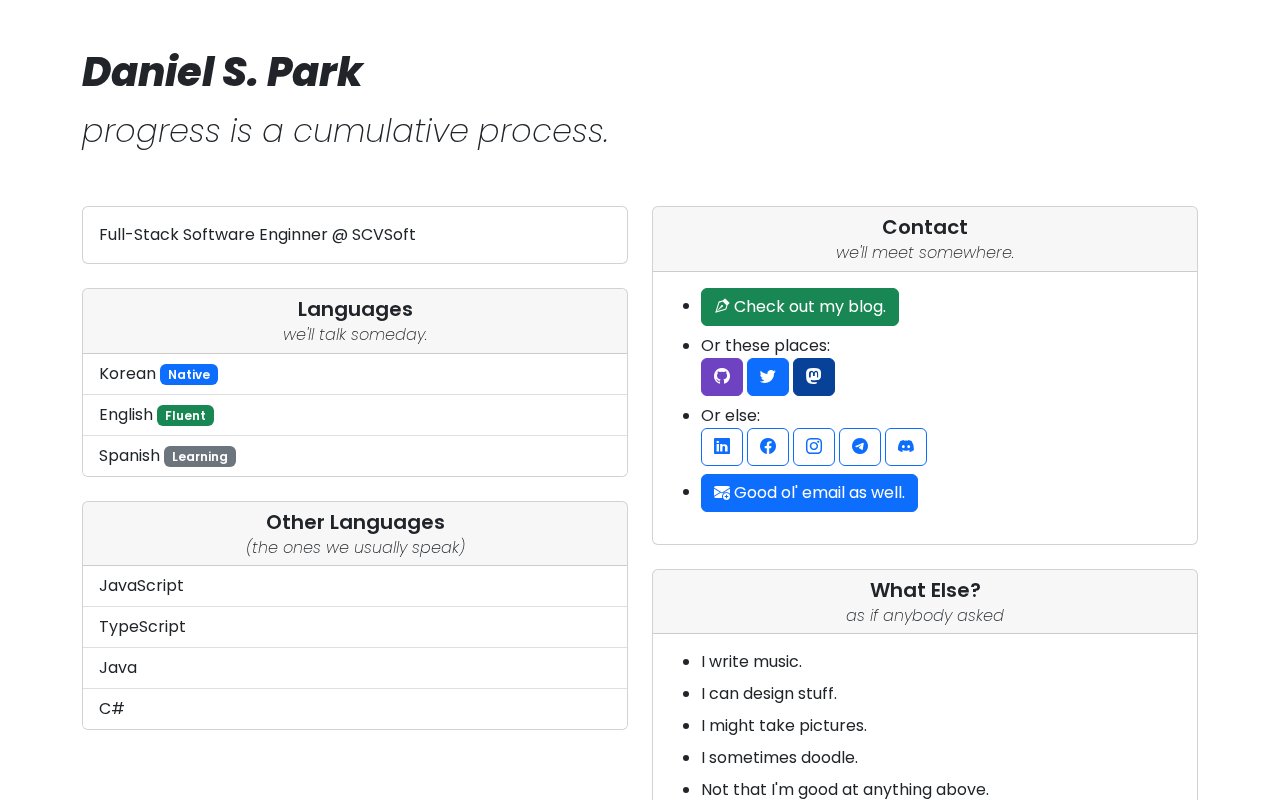Click the "Check out my blog." button
The image size is (1280, 800).
pos(800,307)
